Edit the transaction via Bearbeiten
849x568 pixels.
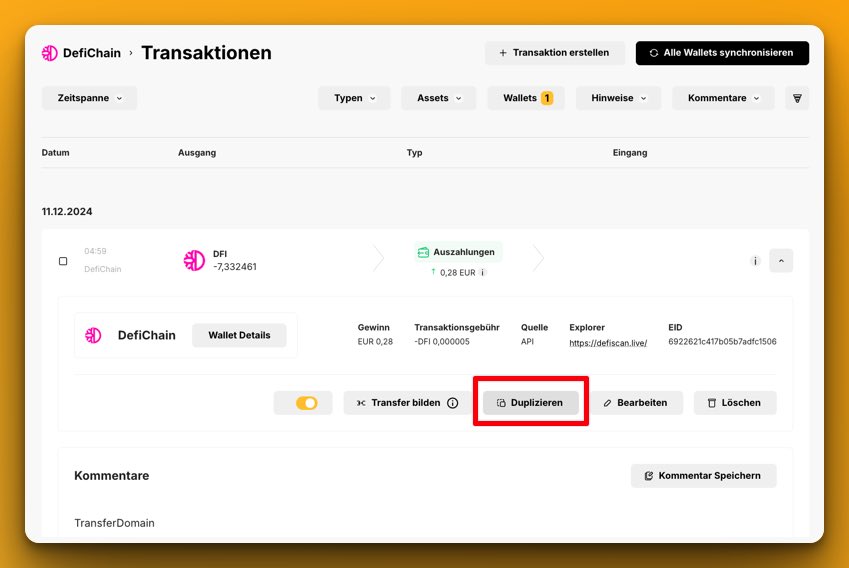[636, 403]
